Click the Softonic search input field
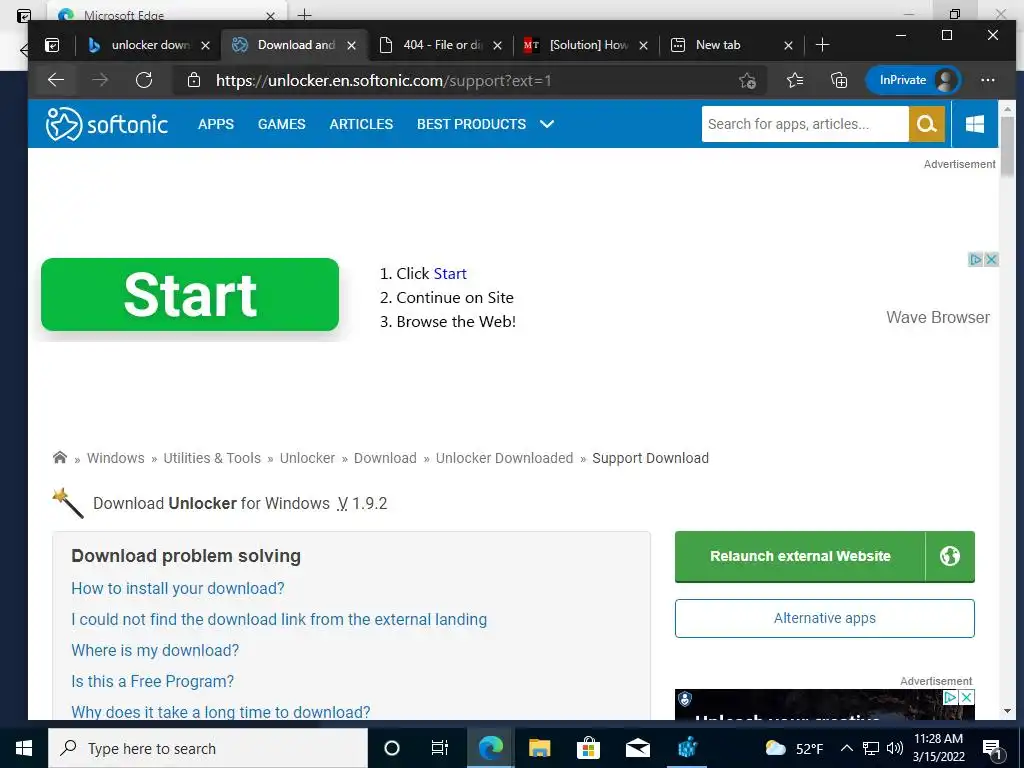This screenshot has height=768, width=1024. pos(805,124)
